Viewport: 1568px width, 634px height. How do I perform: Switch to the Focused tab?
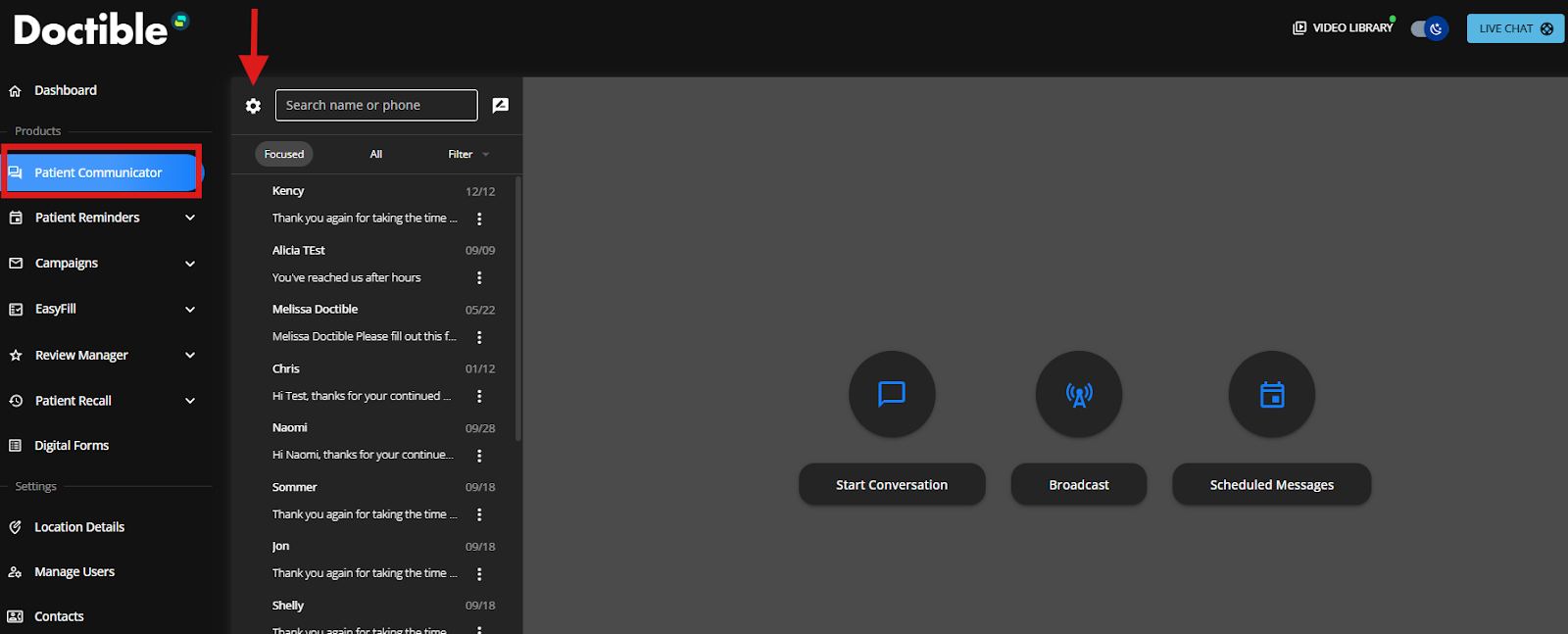pos(284,155)
